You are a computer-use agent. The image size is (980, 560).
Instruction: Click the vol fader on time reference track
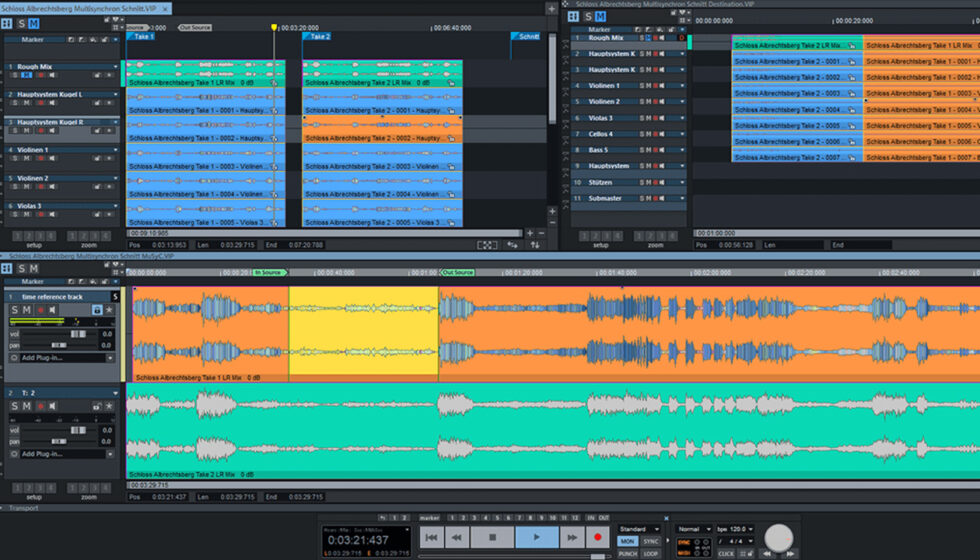(78, 334)
